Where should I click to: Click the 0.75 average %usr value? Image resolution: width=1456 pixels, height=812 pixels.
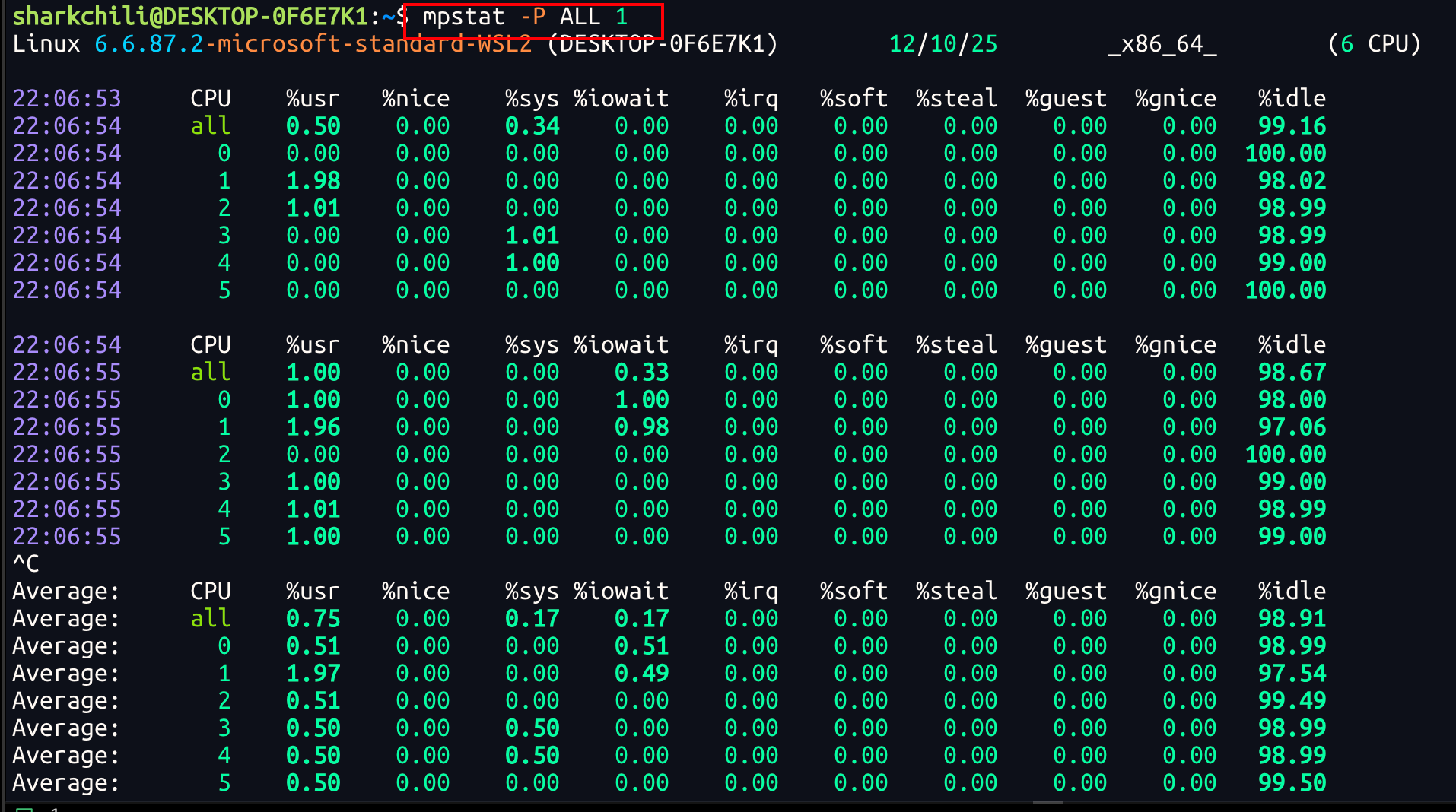pos(313,619)
